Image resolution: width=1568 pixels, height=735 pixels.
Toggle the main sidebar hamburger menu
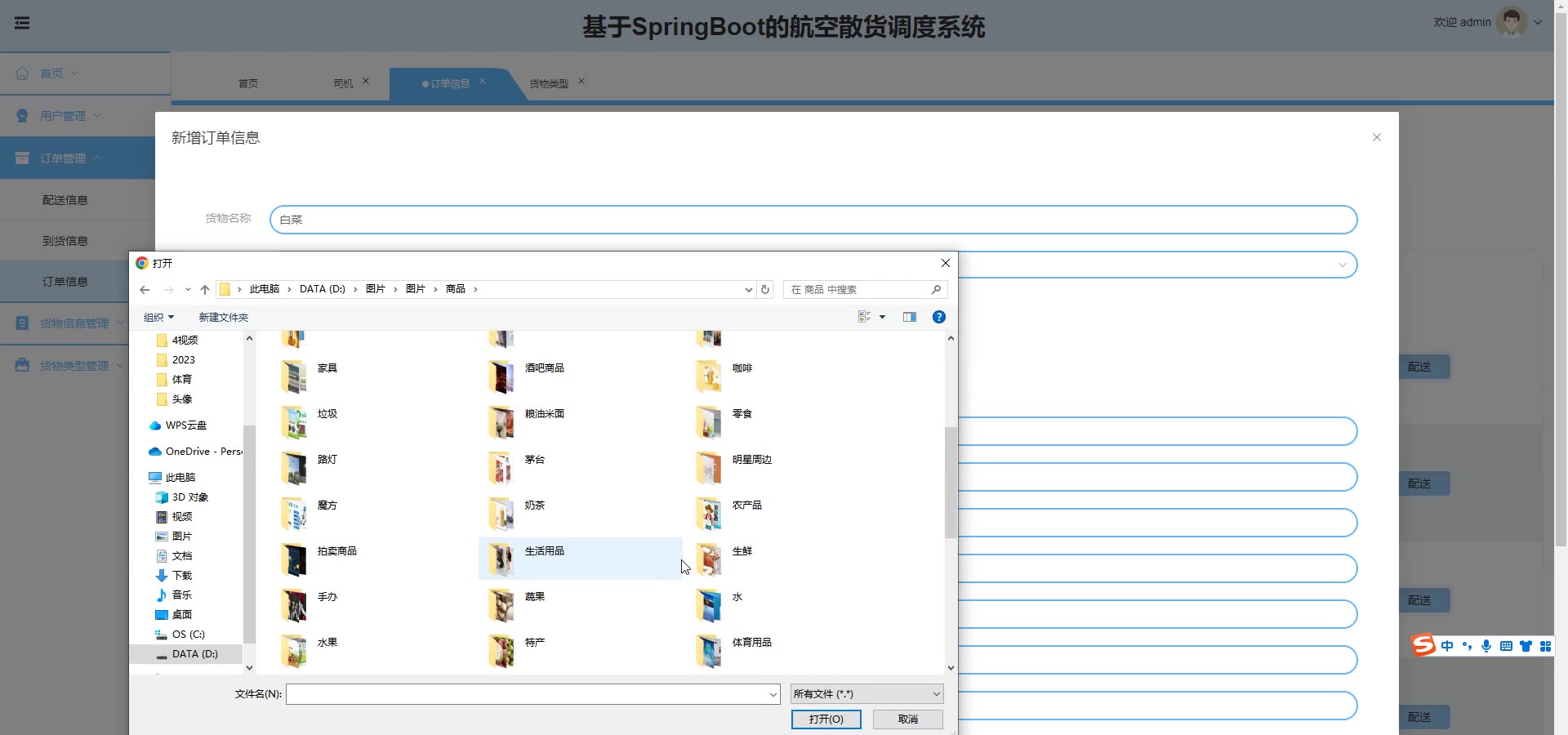pos(22,23)
